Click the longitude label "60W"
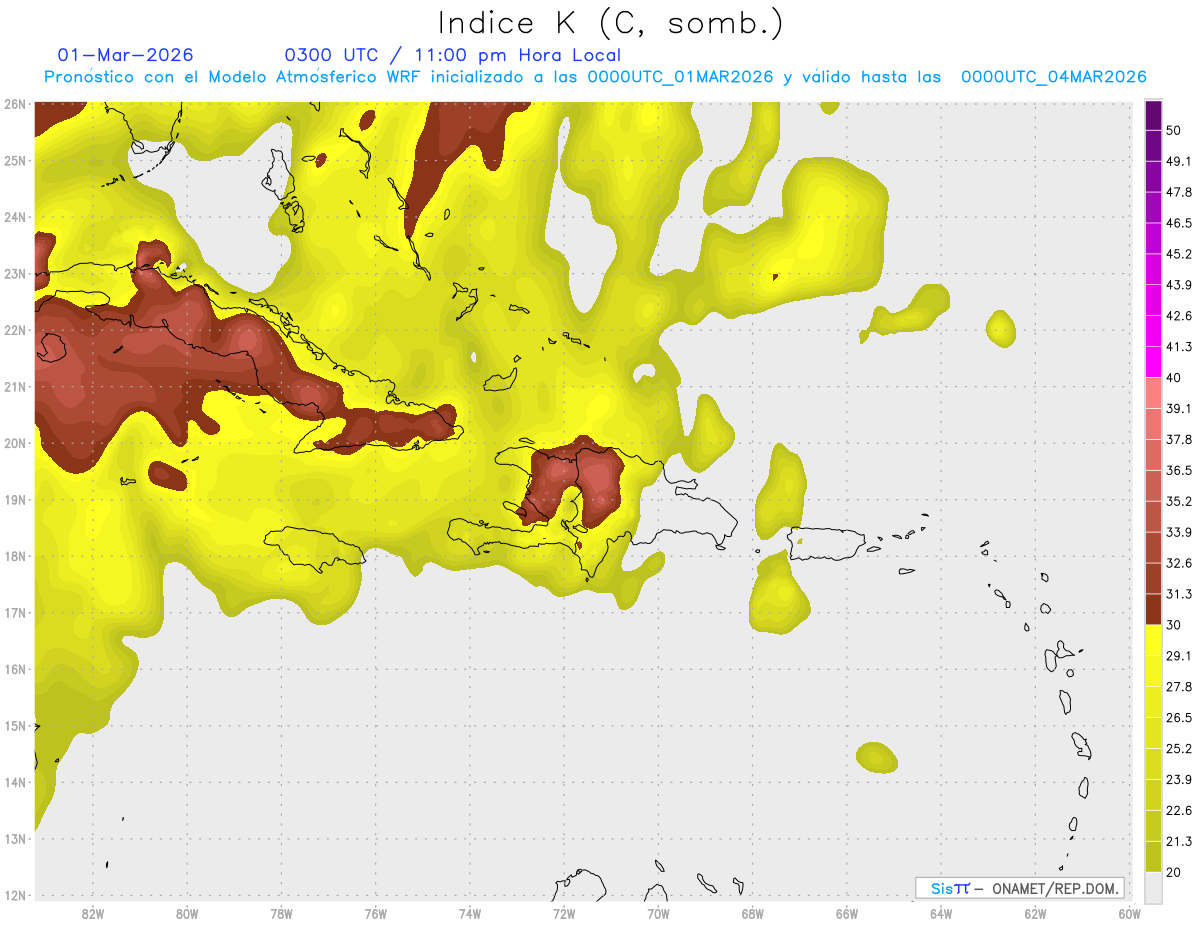 pyautogui.click(x=1130, y=913)
